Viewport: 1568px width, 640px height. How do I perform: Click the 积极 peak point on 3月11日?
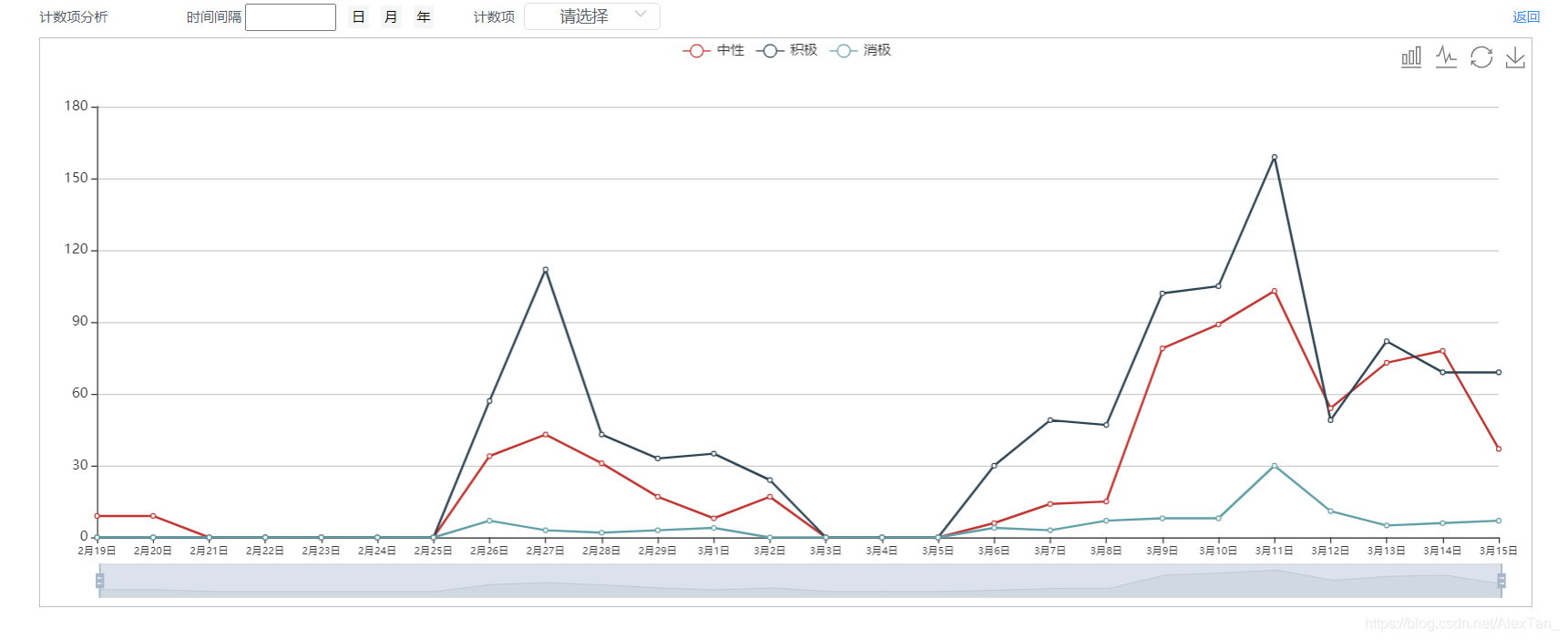click(x=1275, y=157)
